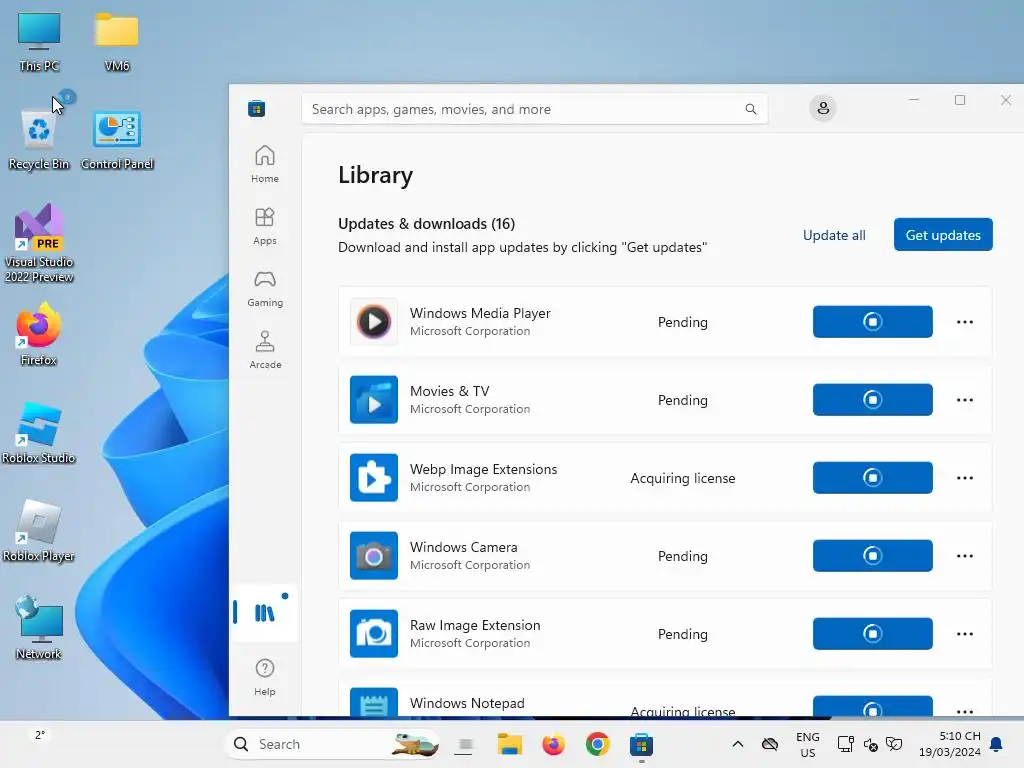Open more options for Windows Notepad

point(965,711)
